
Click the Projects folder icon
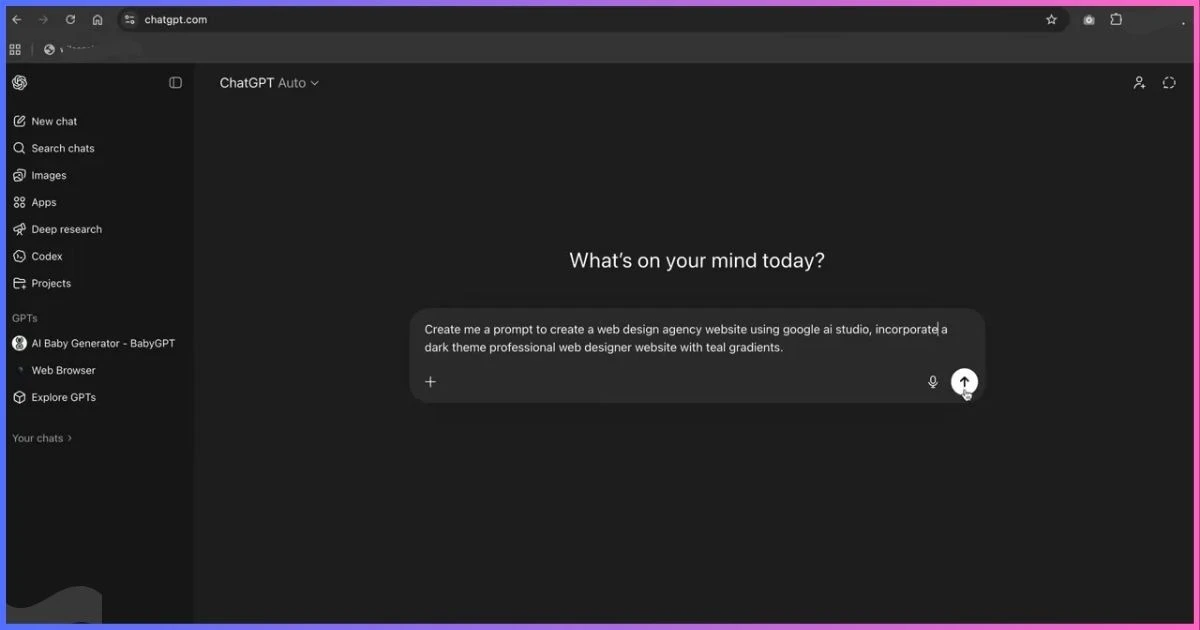click(19, 283)
